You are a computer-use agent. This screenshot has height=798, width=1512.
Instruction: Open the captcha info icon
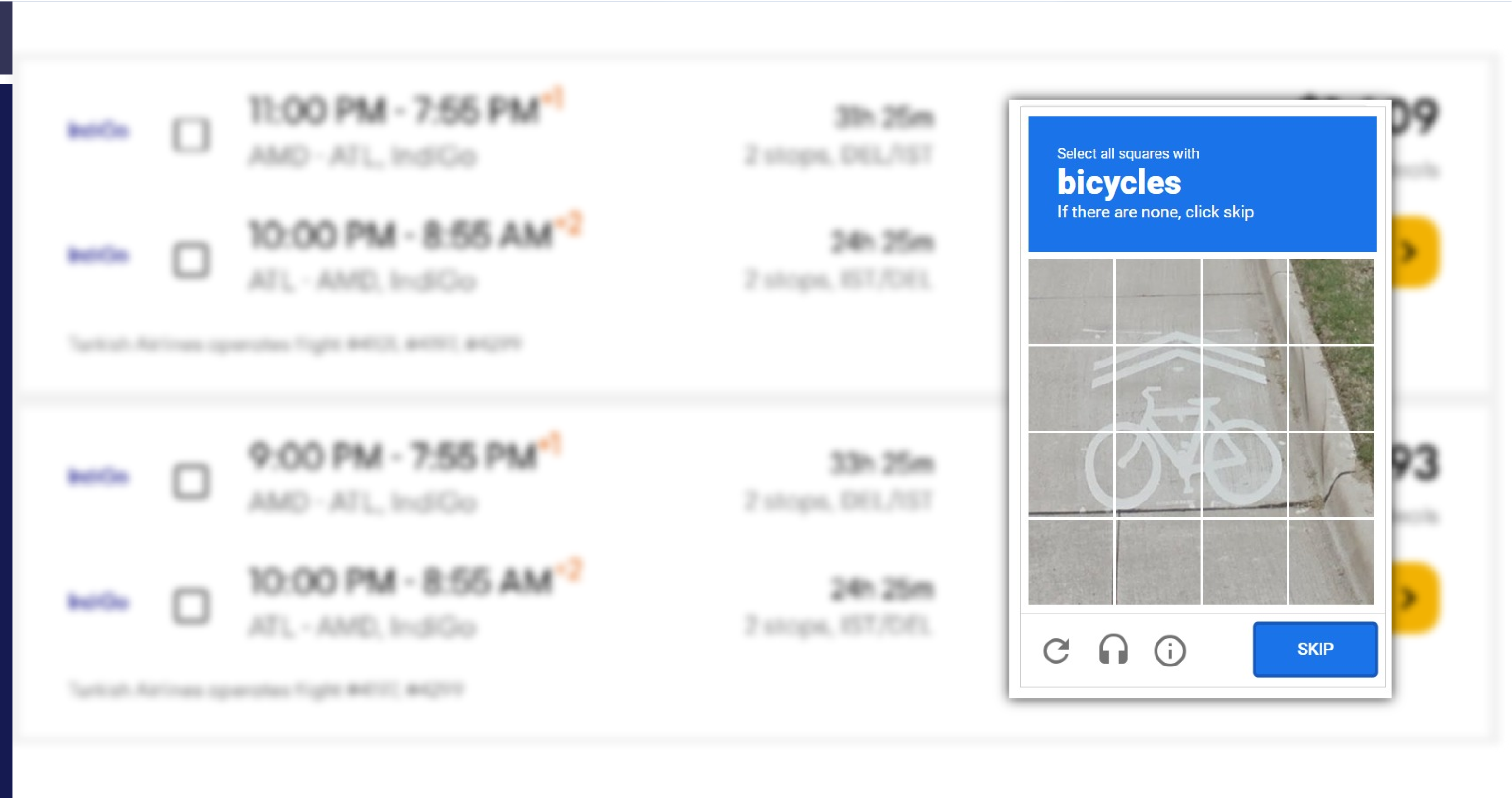click(1170, 650)
